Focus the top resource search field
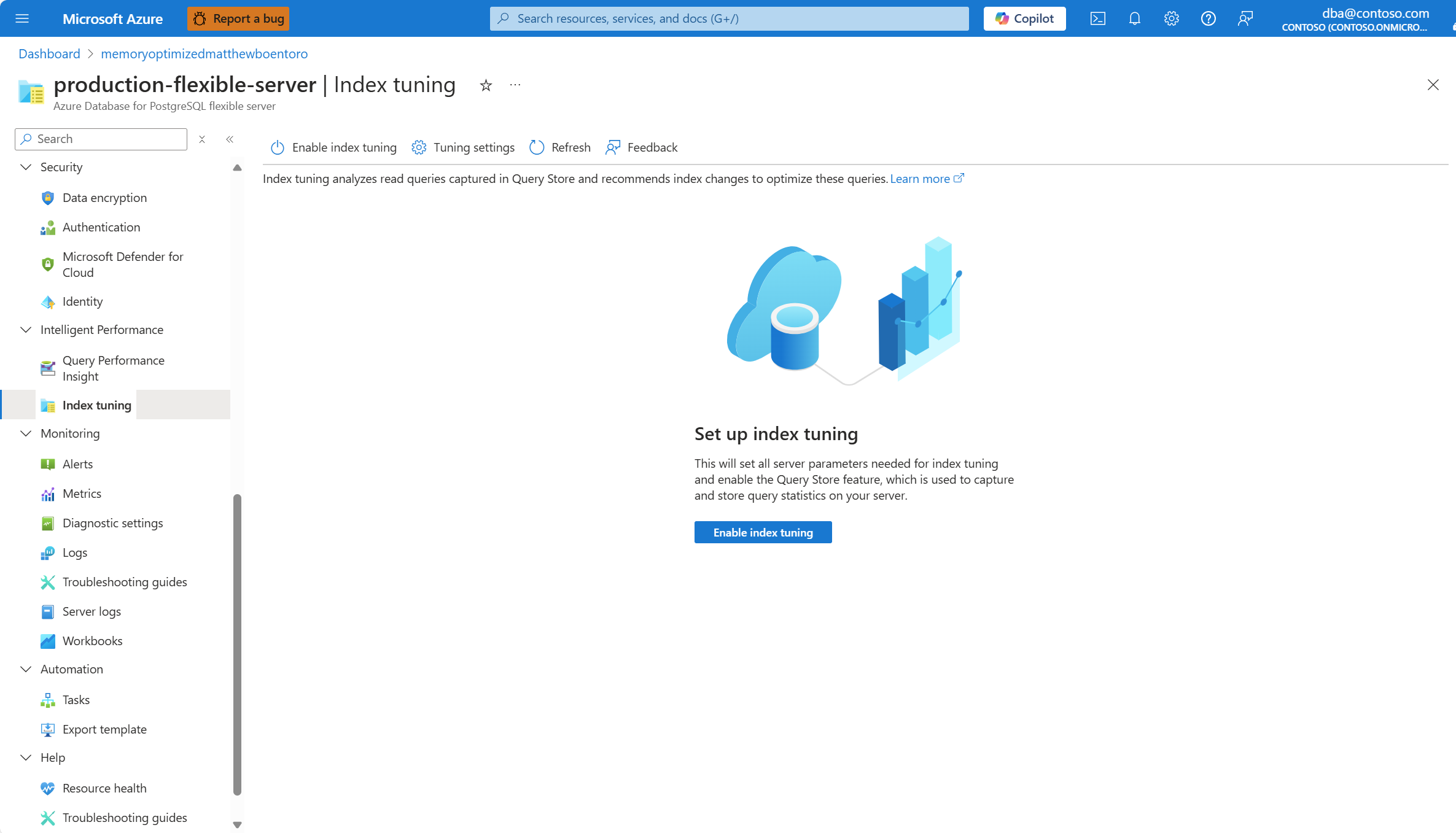The height and width of the screenshot is (833, 1456). pos(729,18)
